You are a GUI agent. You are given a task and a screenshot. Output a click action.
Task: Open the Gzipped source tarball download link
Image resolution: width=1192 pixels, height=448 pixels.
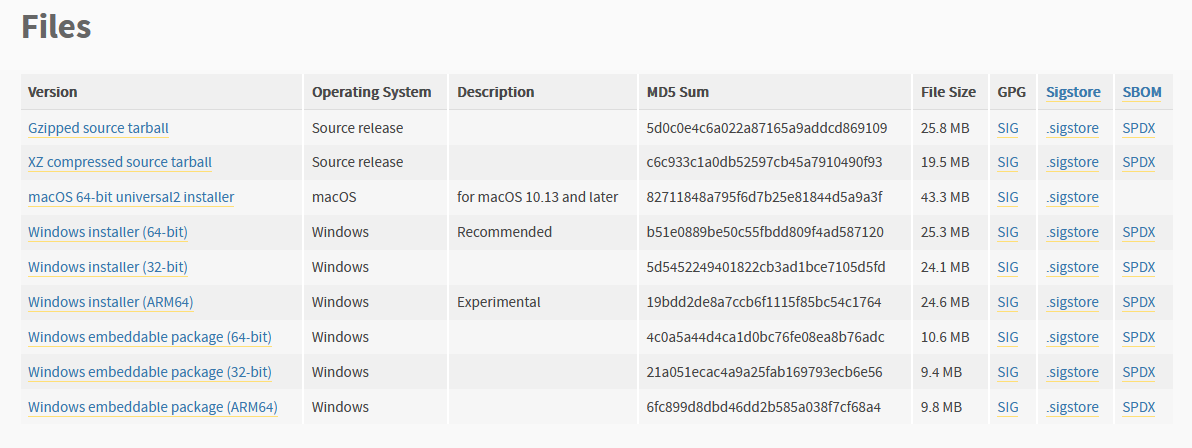98,128
